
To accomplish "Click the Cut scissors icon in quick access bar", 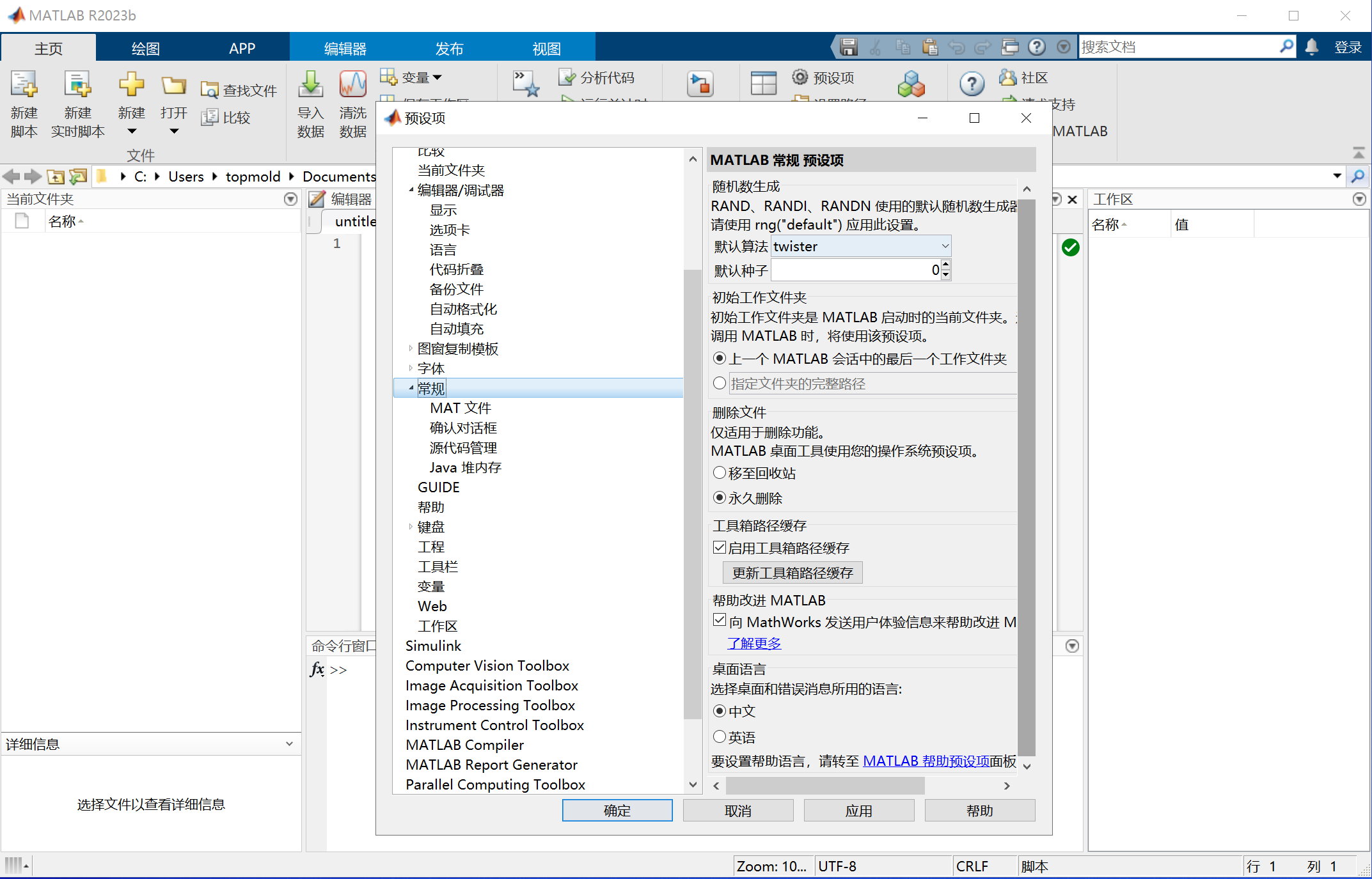I will (876, 47).
